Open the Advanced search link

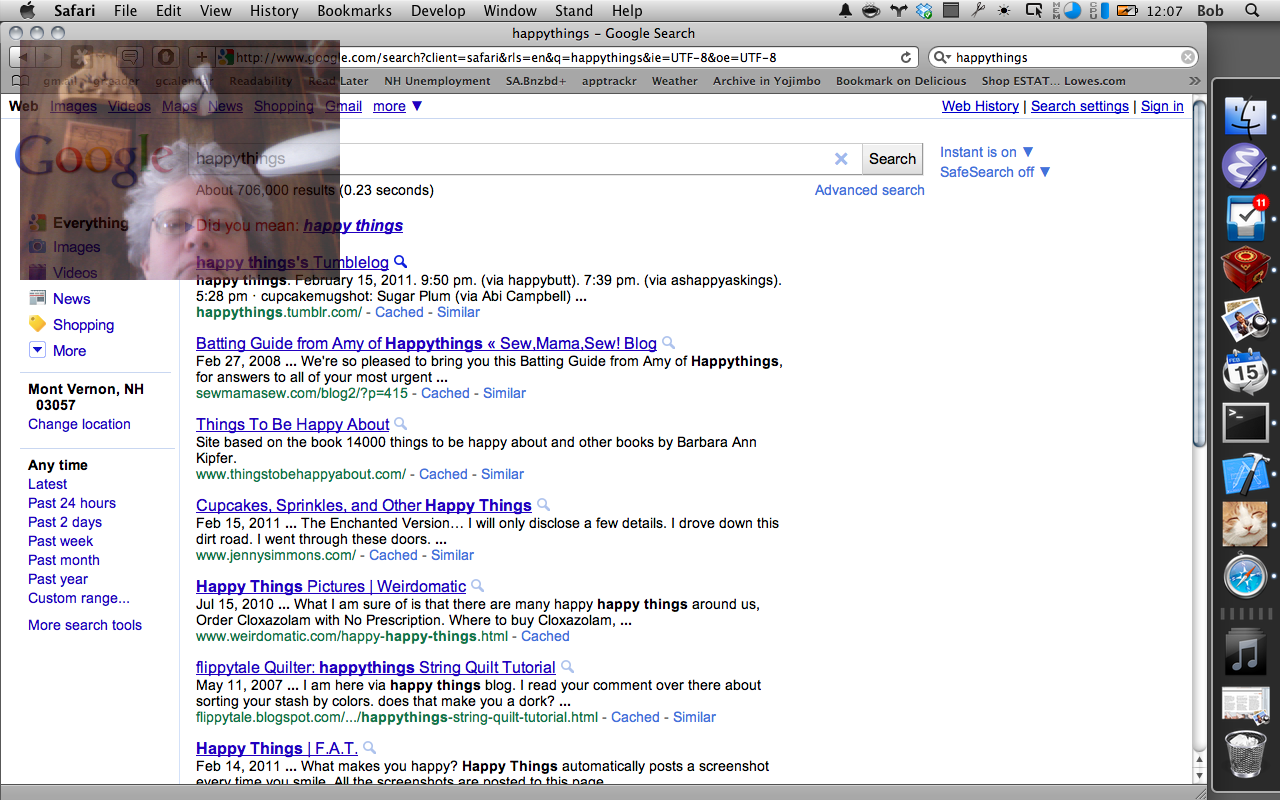[x=869, y=190]
